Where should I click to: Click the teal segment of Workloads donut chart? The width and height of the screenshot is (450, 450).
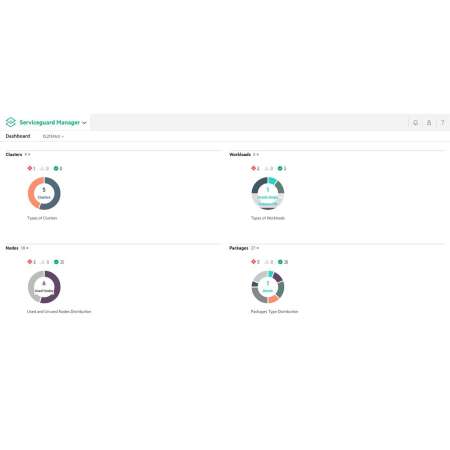[x=272, y=180]
